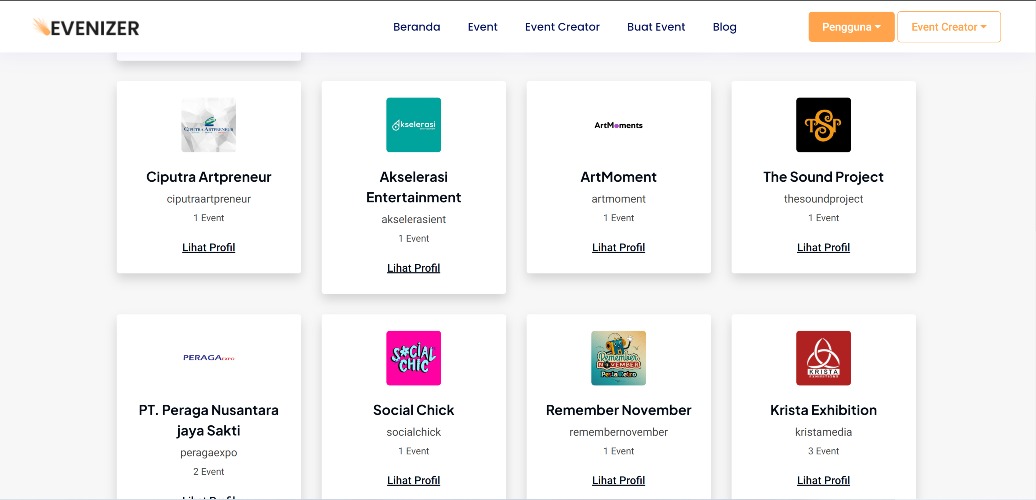This screenshot has height=500, width=1036.
Task: Open the Event navigation item
Action: click(483, 27)
